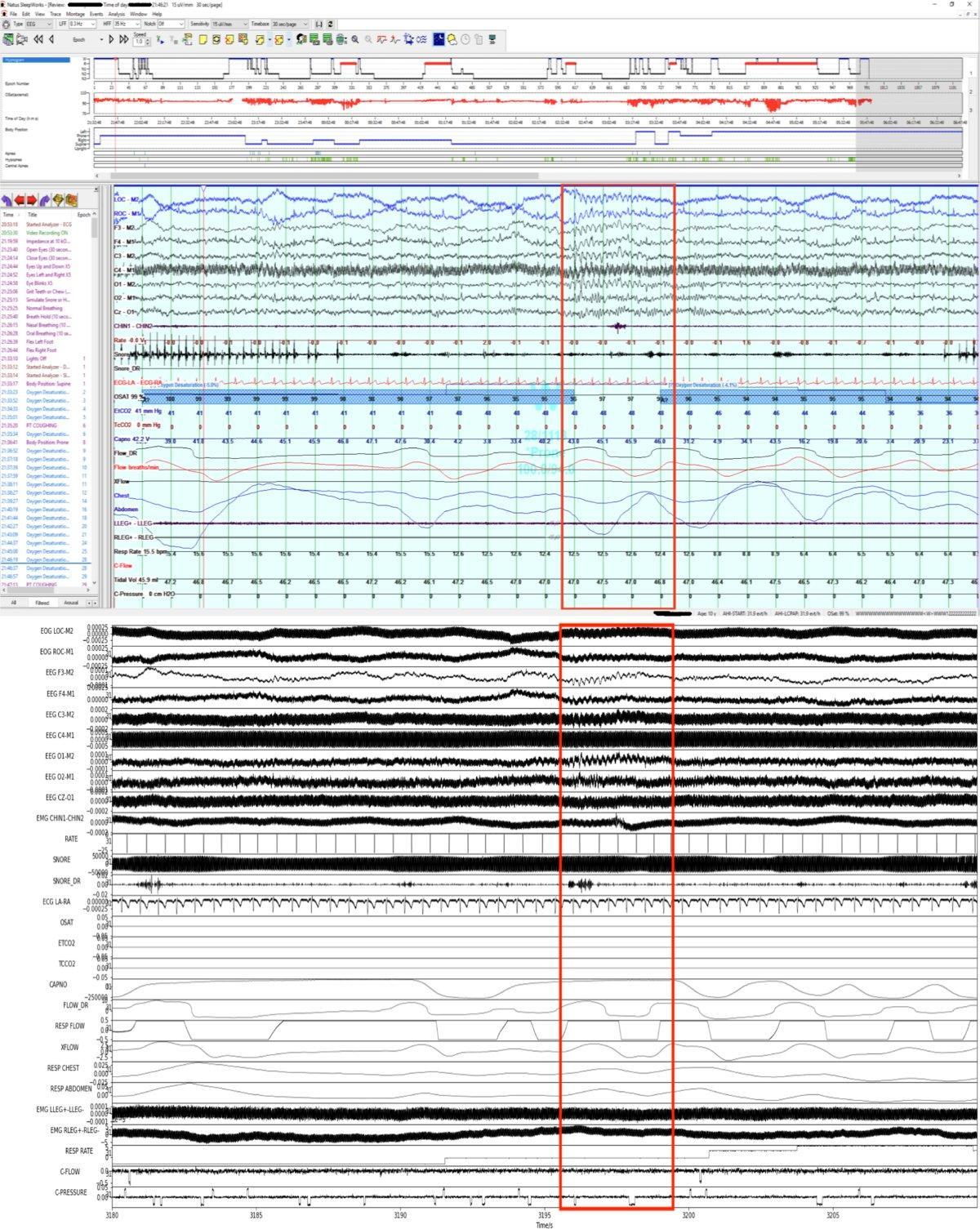This screenshot has width=980, height=1229.
Task: Click the video playback camera icon
Action: pyautogui.click(x=22, y=39)
